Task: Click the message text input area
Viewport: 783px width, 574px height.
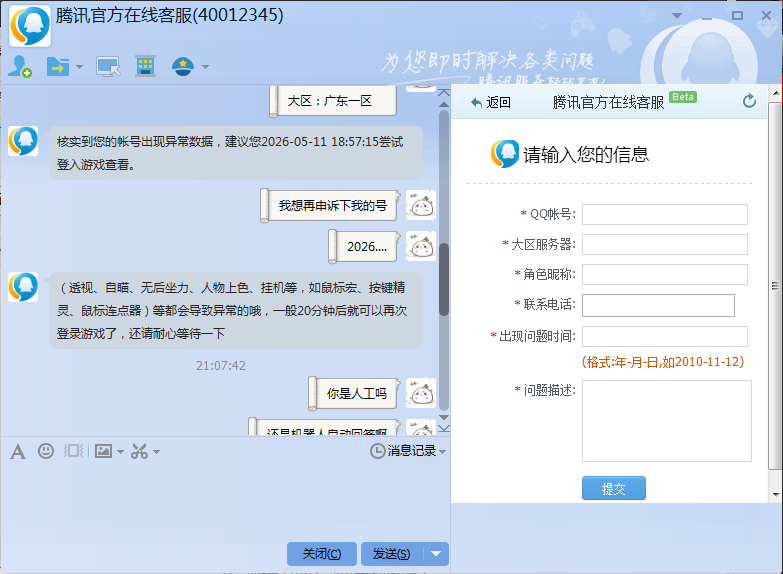Action: pyautogui.click(x=225, y=500)
